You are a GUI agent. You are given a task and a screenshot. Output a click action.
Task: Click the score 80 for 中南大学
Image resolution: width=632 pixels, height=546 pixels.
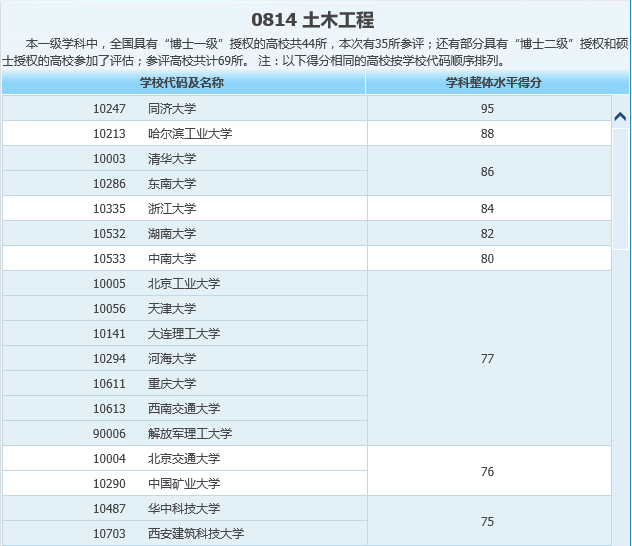489,258
